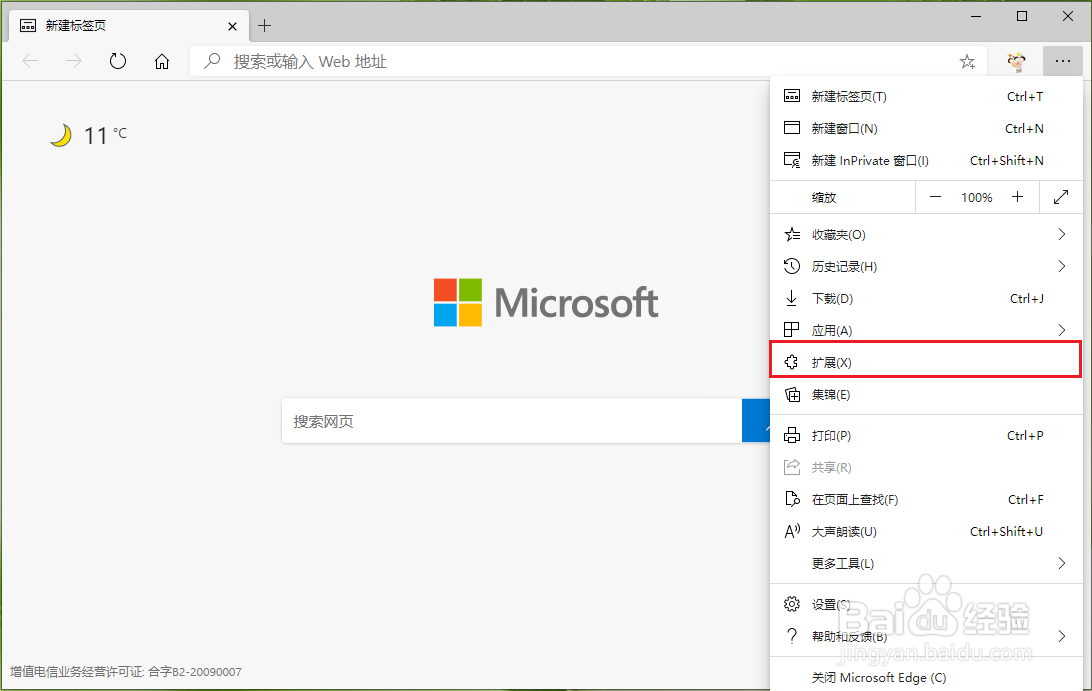The width and height of the screenshot is (1092, 691).
Task: Click the Microsoft logo
Action: point(545,302)
